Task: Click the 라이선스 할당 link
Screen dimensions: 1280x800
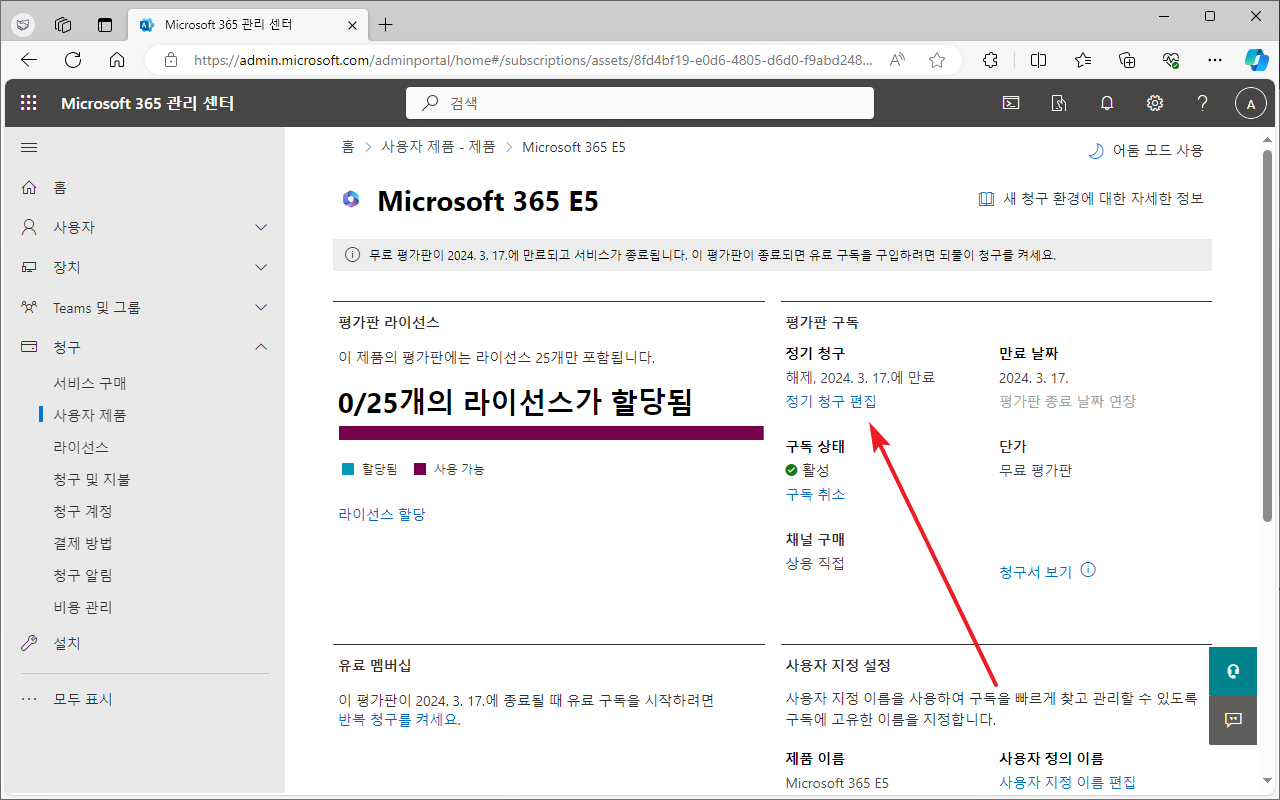Action: click(x=382, y=514)
